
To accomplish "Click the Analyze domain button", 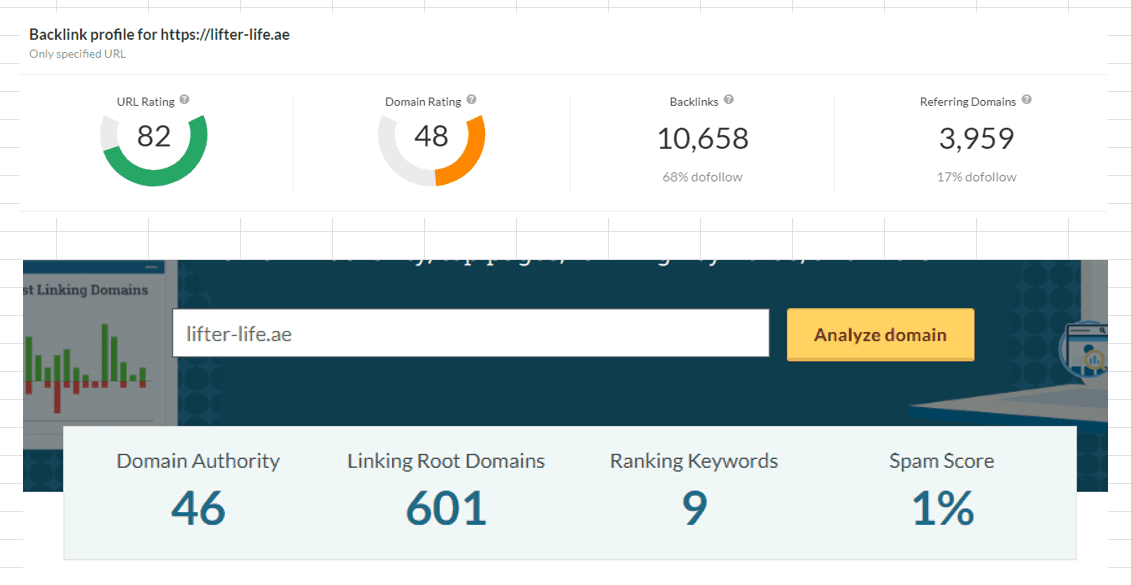I will click(880, 335).
